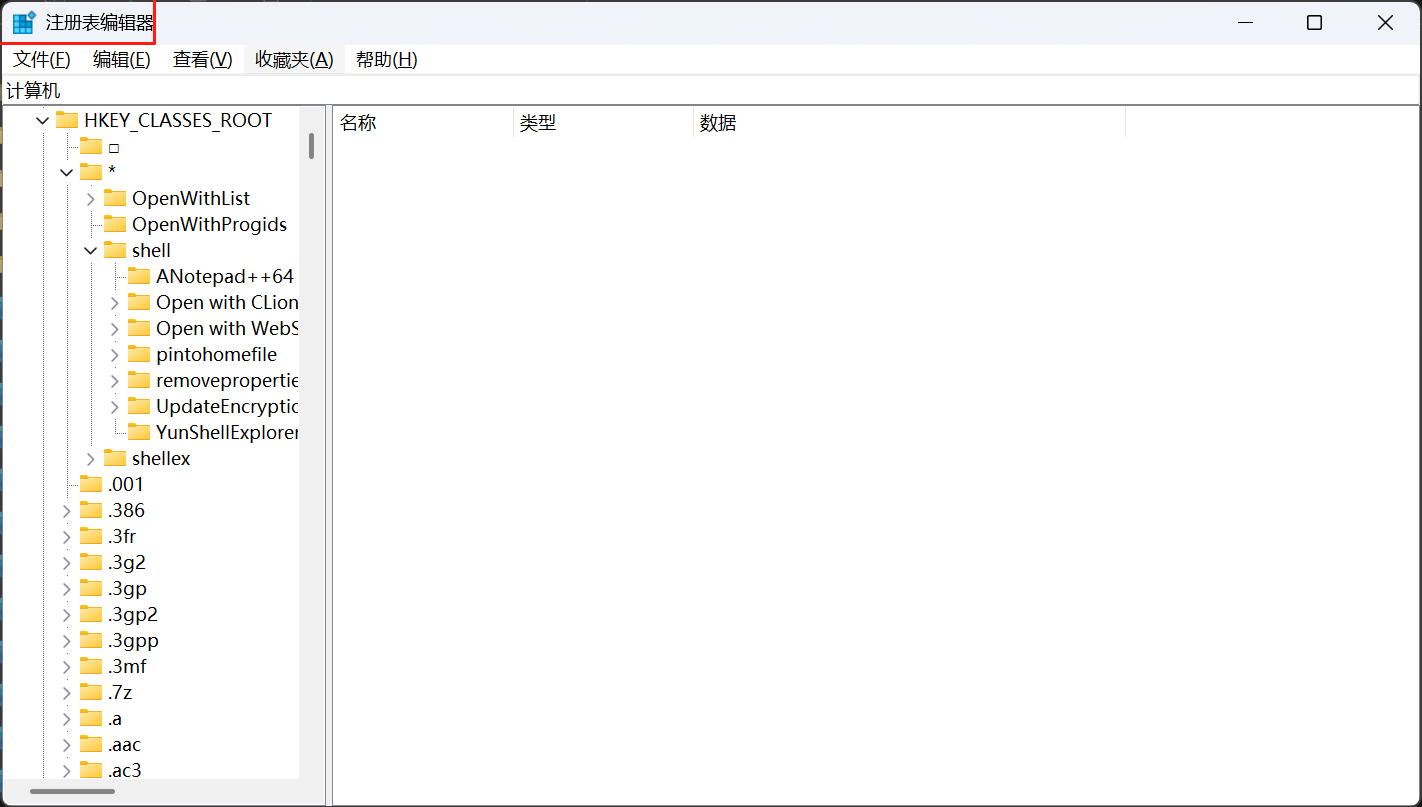Close the Registry Editor window
Screen dimensions: 1422x807
pos(1385,22)
